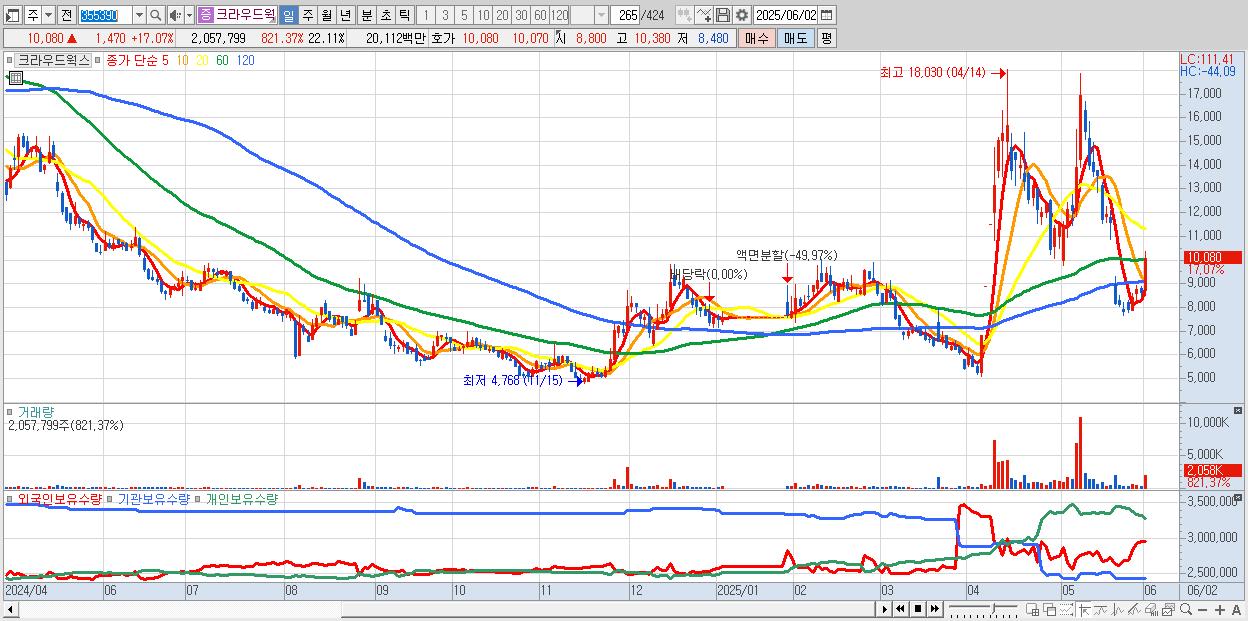Screen dimensions: 1248x621
Task: Select the 월 monthly period button
Action: tap(326, 15)
